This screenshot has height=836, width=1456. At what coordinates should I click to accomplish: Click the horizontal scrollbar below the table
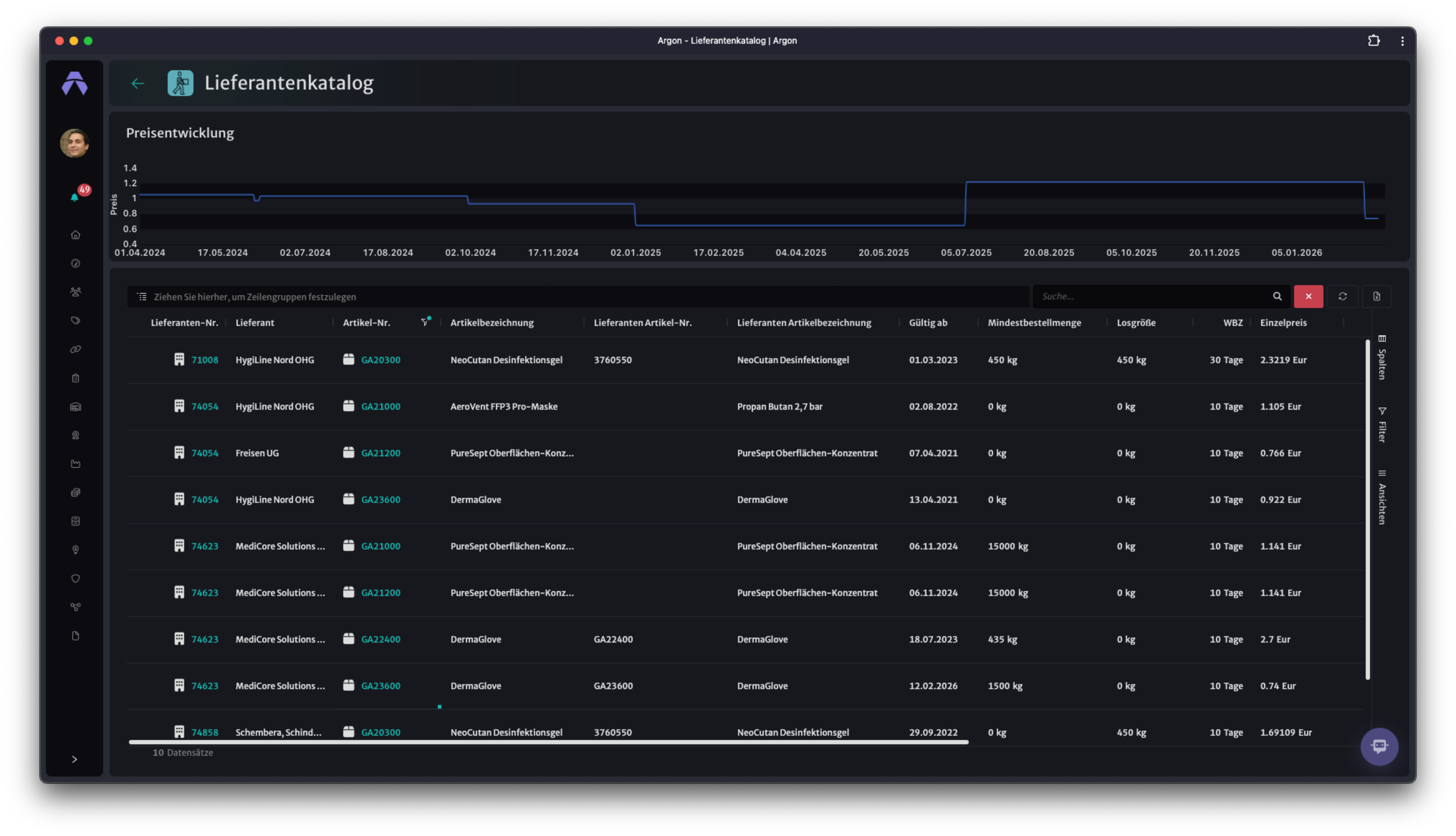coord(548,743)
